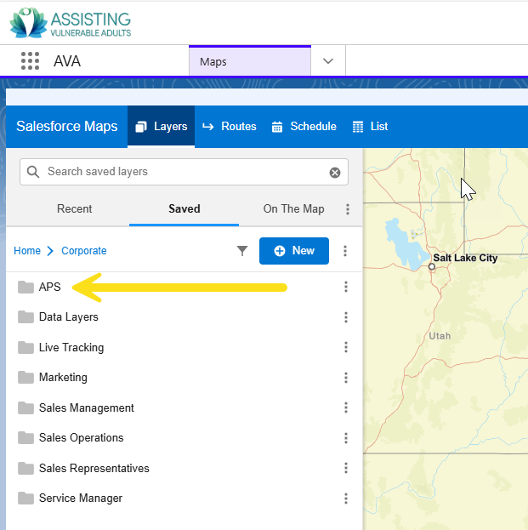Open options menu for Data Layers folder

pyautogui.click(x=346, y=317)
